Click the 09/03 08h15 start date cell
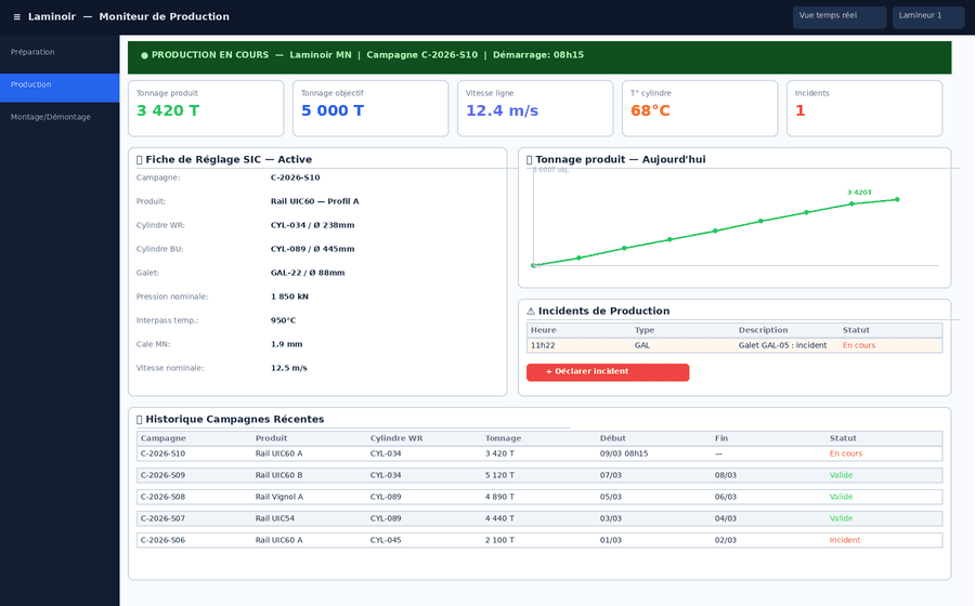 pos(624,454)
